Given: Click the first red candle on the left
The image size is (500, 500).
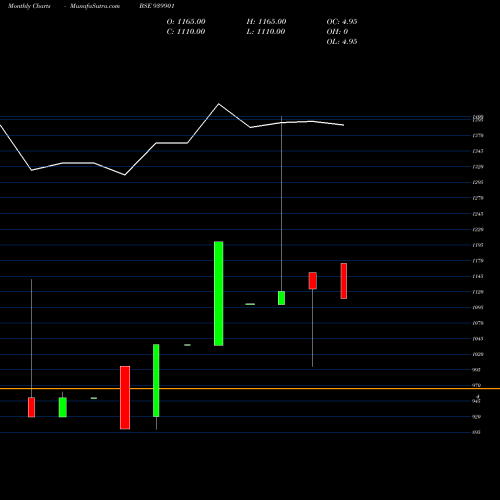Looking at the screenshot, I should [31, 407].
